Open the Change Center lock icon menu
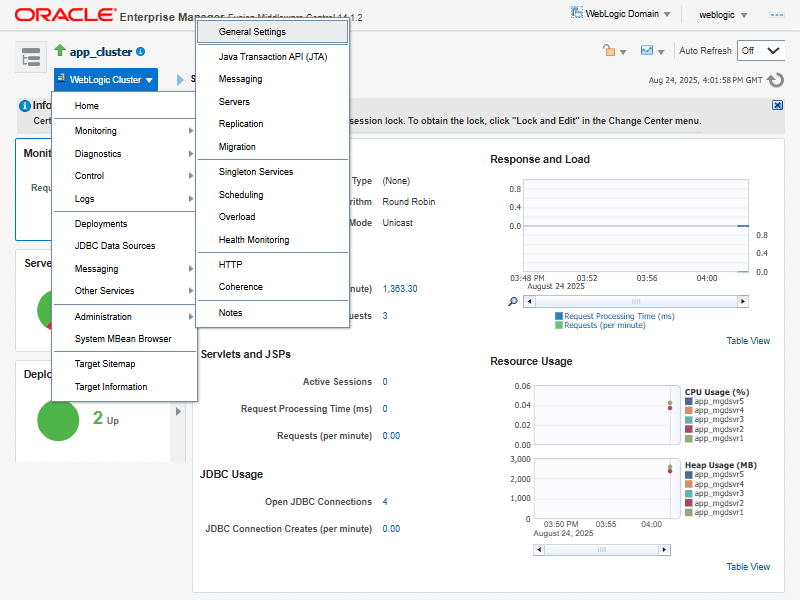800x600 pixels. pyautogui.click(x=614, y=51)
